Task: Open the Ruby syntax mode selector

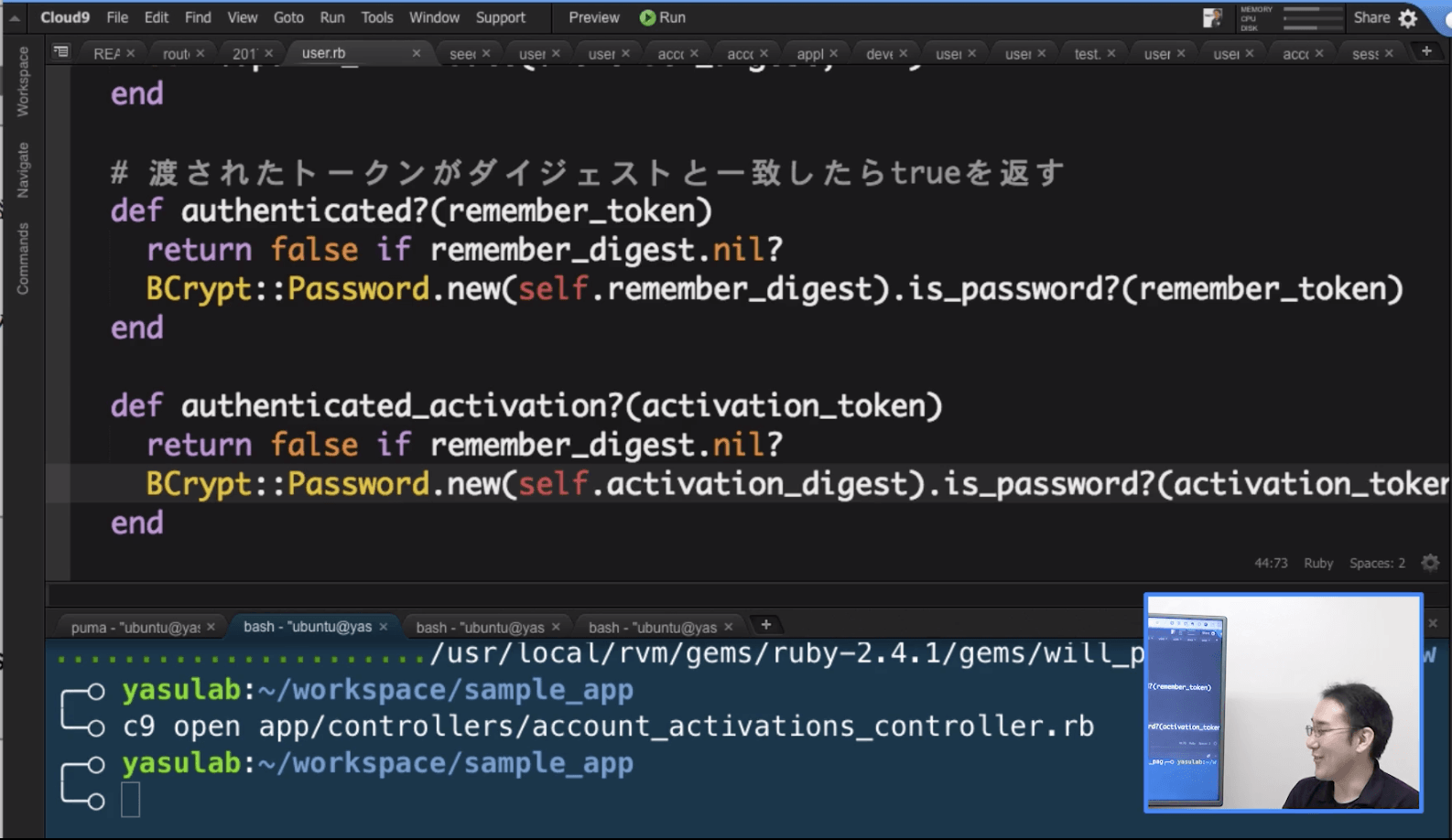Action: click(x=1318, y=563)
